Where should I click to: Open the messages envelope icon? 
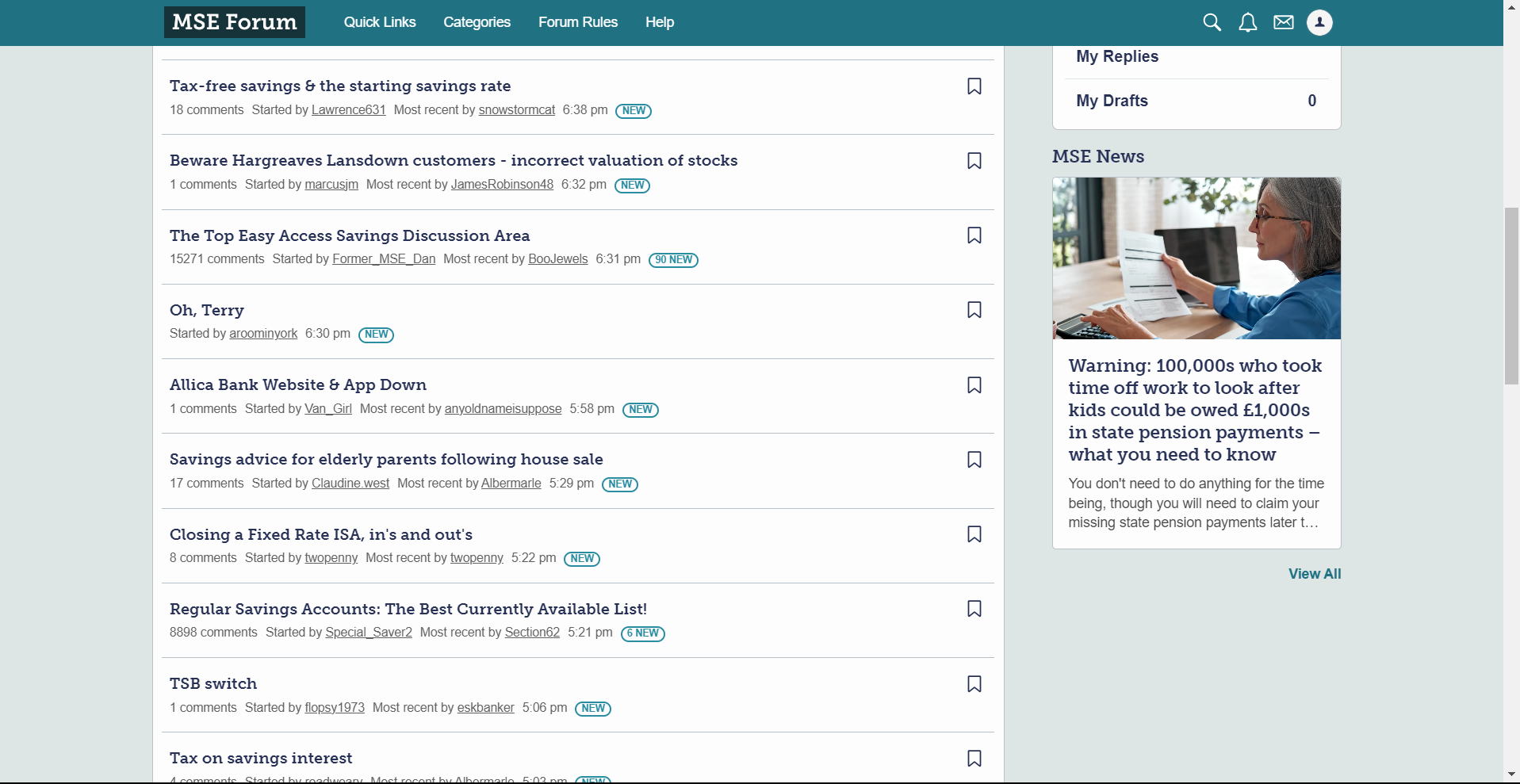tap(1284, 22)
